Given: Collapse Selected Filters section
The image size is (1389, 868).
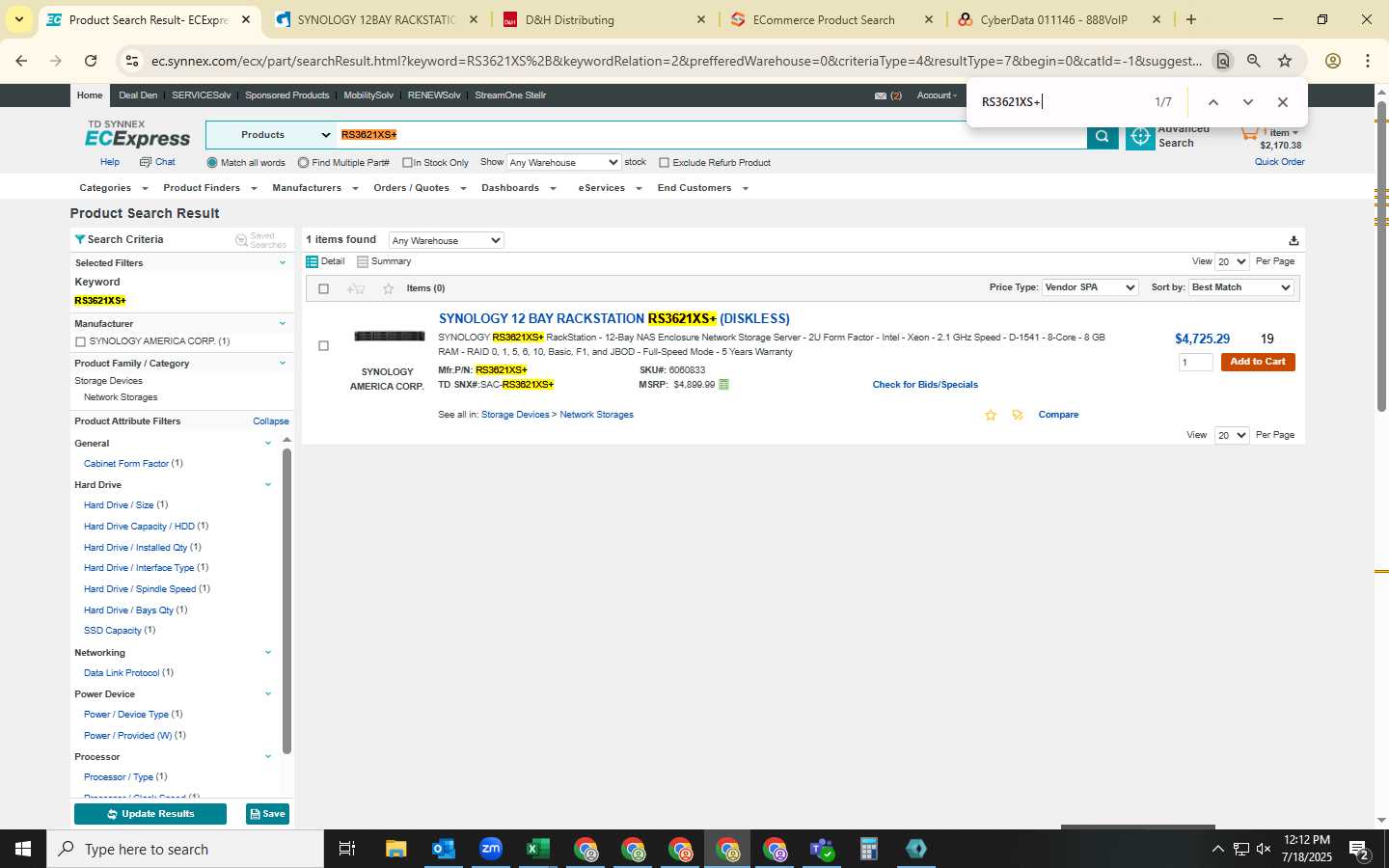Looking at the screenshot, I should pos(283,262).
